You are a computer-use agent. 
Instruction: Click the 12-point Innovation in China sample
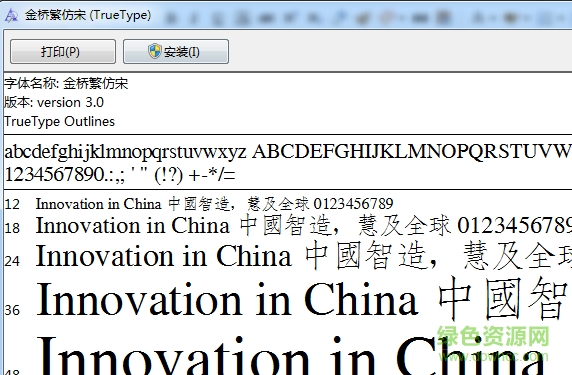point(214,204)
